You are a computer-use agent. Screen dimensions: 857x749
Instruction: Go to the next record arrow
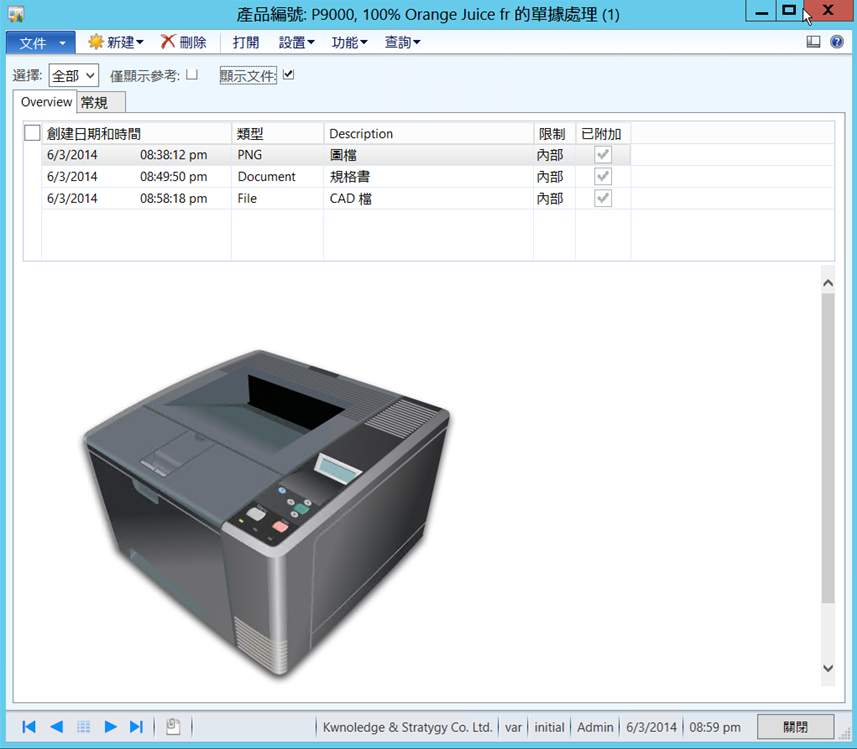tap(110, 727)
